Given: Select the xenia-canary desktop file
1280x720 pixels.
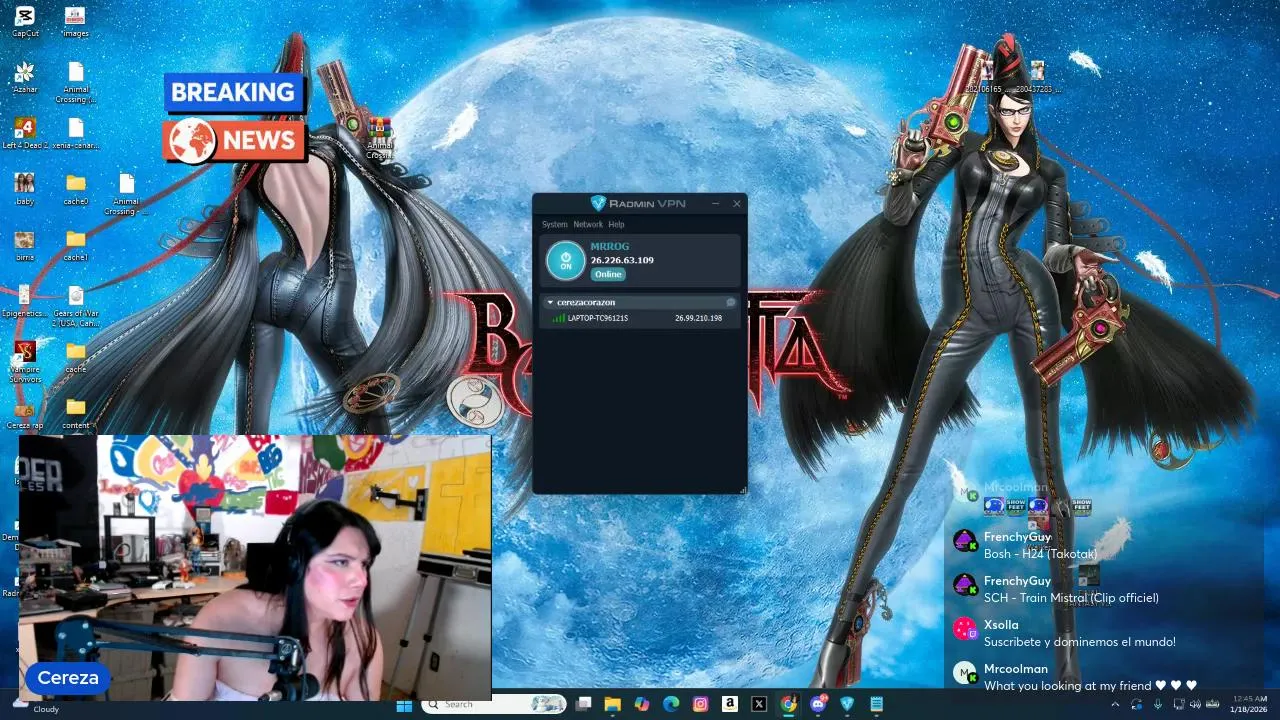Looking at the screenshot, I should (75, 133).
